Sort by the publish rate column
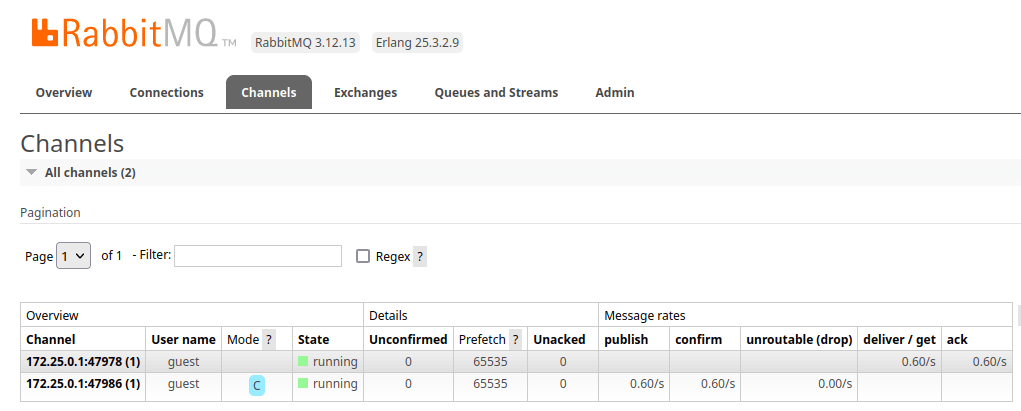The height and width of the screenshot is (411, 1021). 626,339
